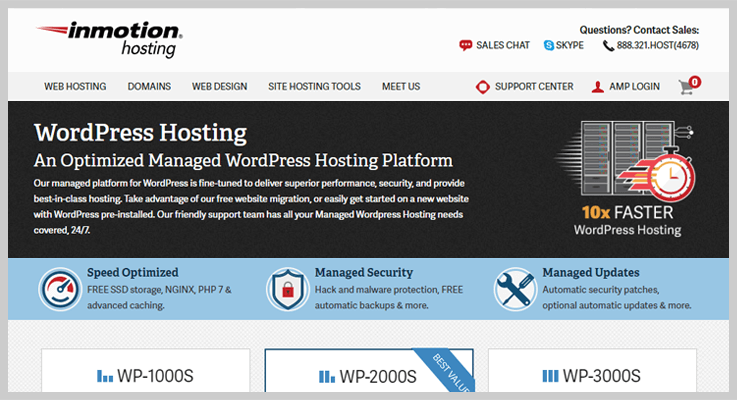Screen dimensions: 737x400
Task: Open the Site Hosting Tools menu
Action: [x=314, y=86]
